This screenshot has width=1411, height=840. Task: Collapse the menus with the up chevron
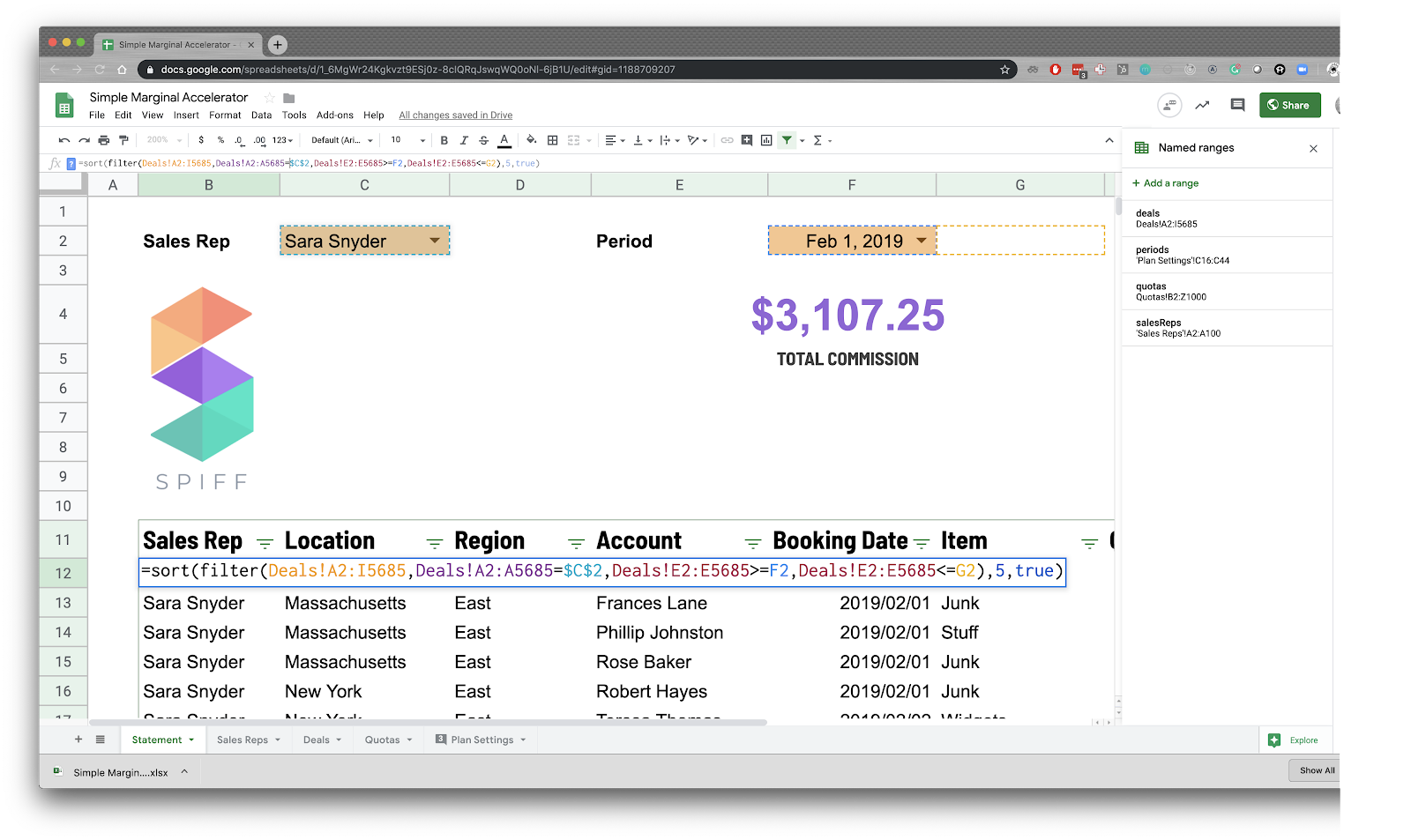(1109, 140)
